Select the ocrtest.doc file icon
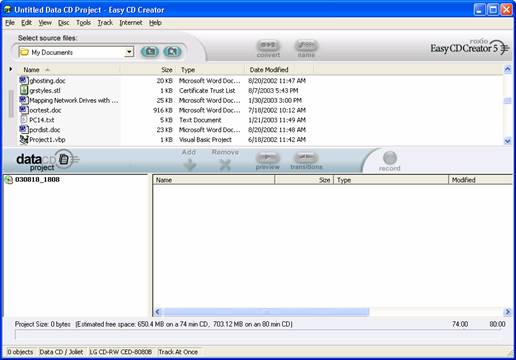516x360 pixels. [23, 110]
